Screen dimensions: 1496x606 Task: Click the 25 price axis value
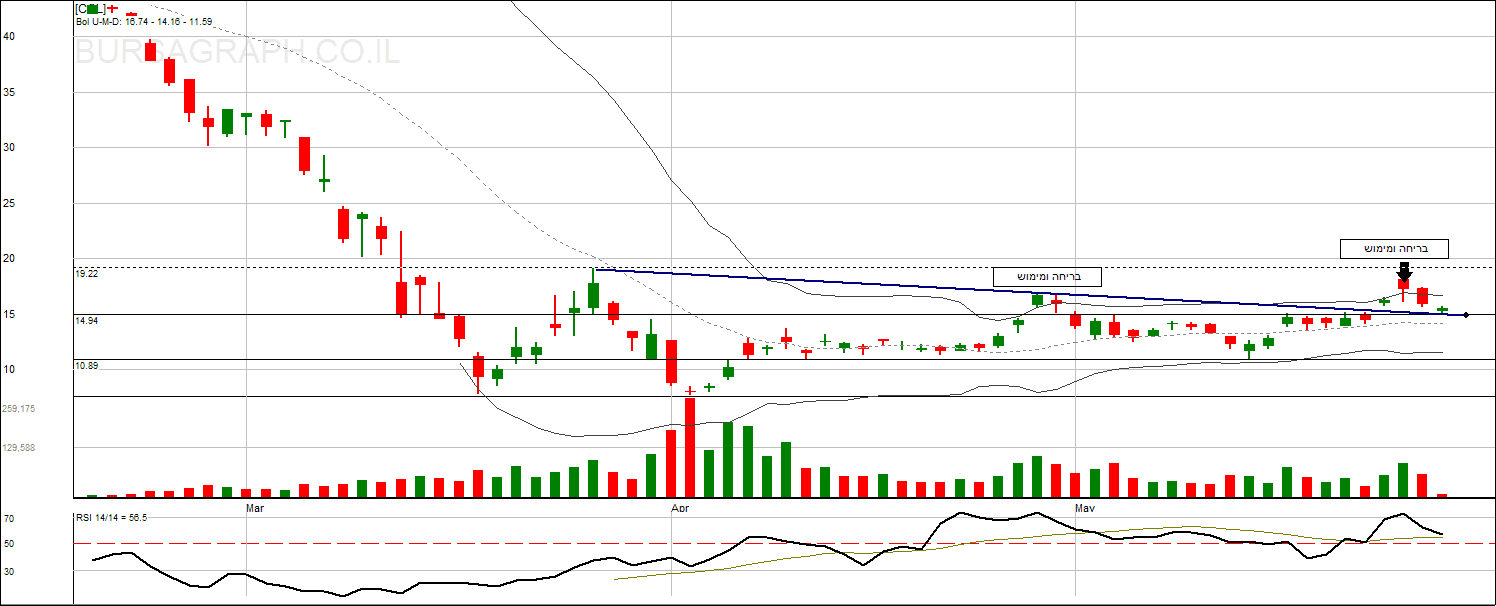[x=9, y=203]
